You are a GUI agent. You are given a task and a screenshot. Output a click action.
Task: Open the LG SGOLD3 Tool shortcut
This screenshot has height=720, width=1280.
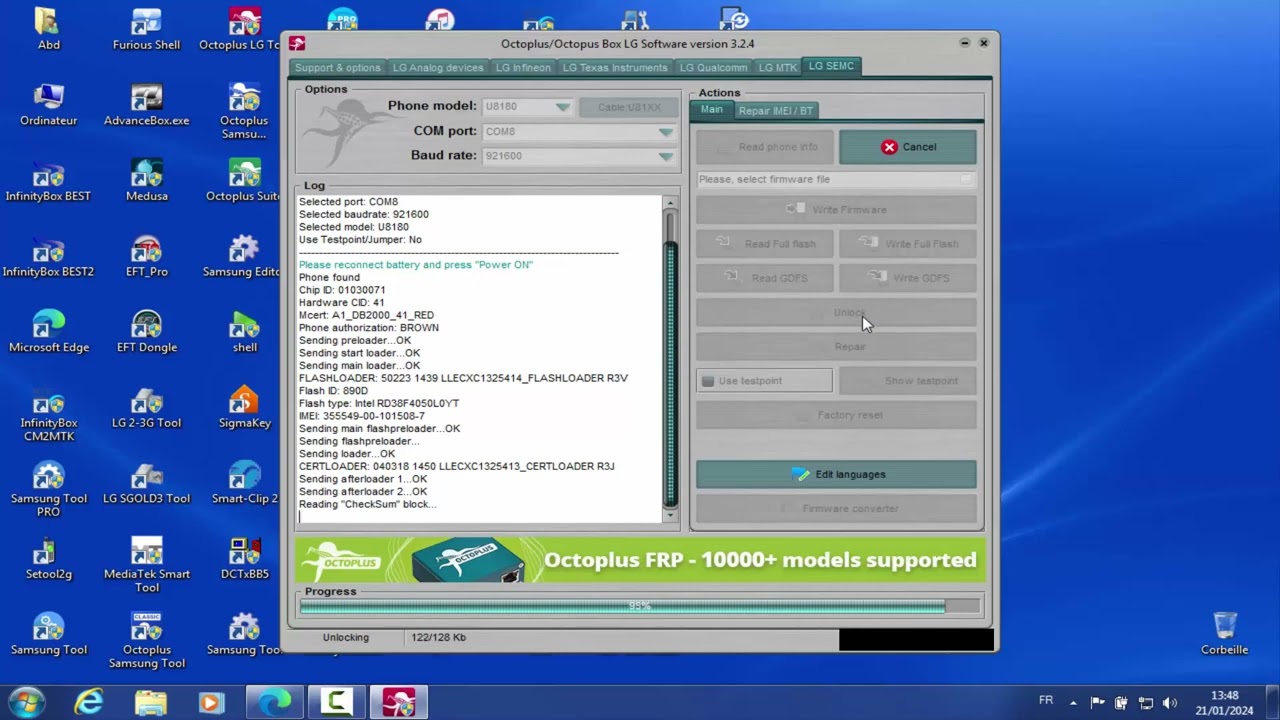click(x=146, y=483)
